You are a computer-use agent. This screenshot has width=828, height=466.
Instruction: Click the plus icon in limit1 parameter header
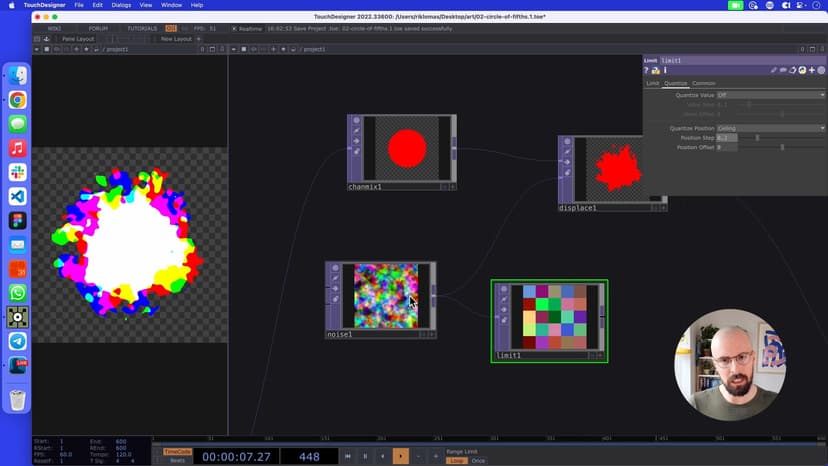tap(811, 71)
